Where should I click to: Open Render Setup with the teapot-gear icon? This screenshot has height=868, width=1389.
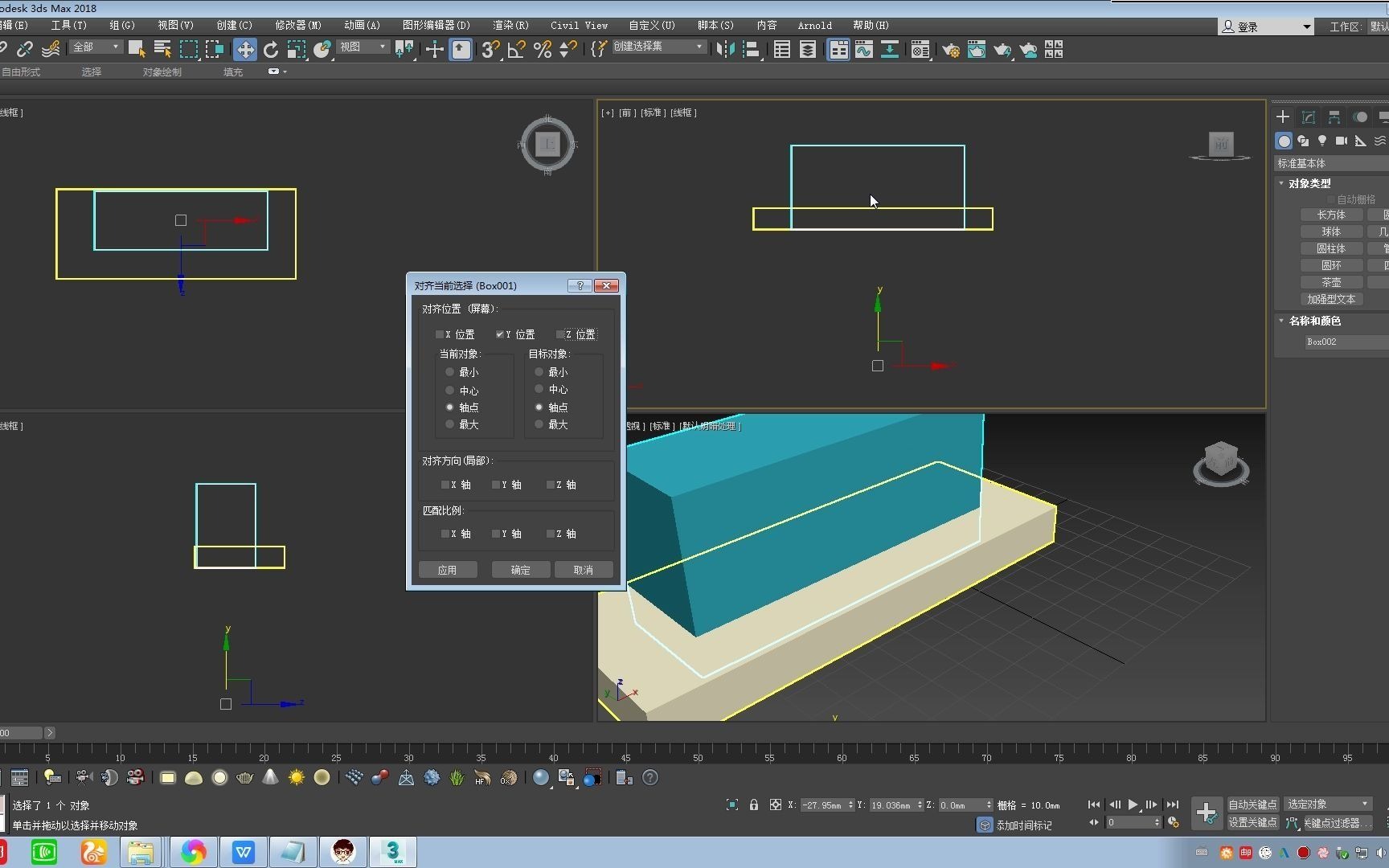tap(950, 50)
